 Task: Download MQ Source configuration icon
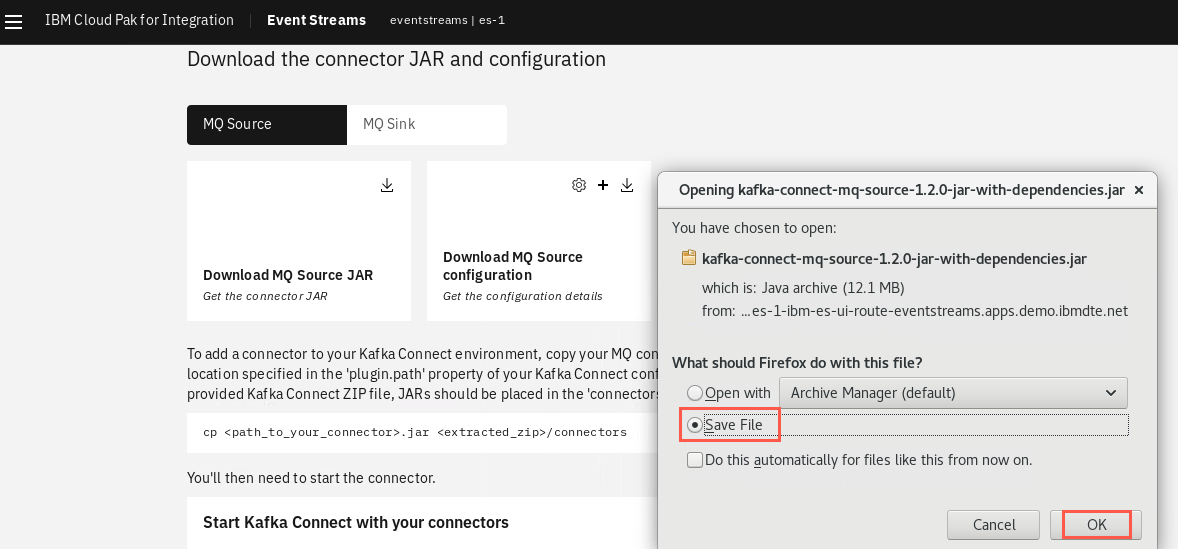pyautogui.click(x=627, y=185)
